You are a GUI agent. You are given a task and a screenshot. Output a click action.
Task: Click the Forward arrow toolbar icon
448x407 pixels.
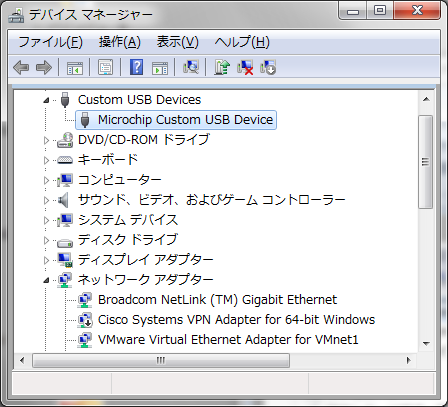tap(44, 68)
